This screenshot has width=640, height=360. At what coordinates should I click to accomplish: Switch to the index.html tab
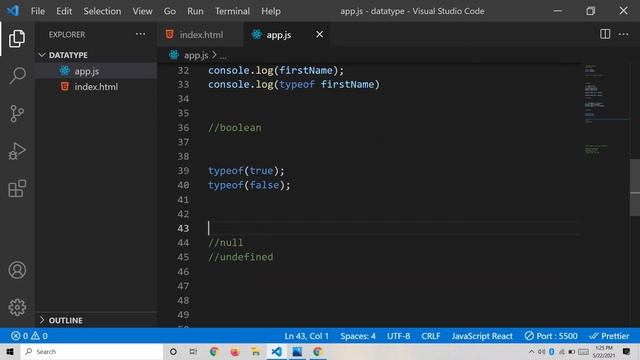point(200,34)
